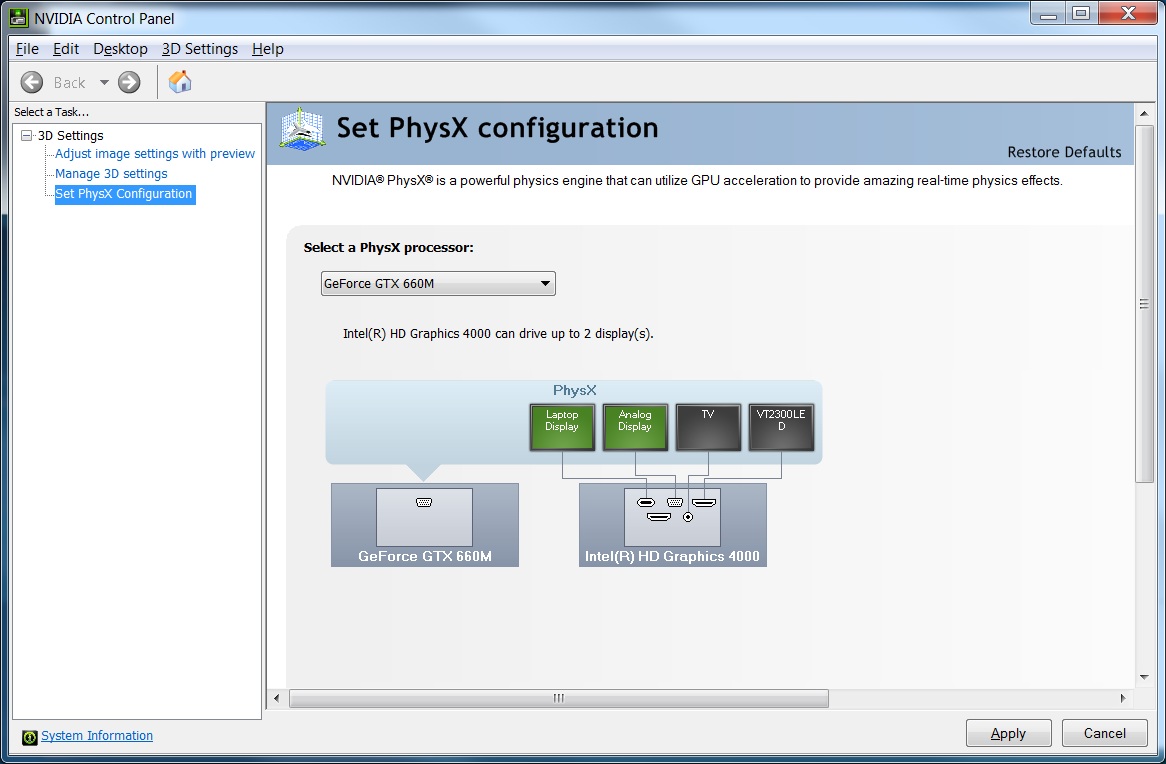This screenshot has height=764, width=1166.
Task: Click the 'Select a Task...' label
Action: tap(51, 112)
